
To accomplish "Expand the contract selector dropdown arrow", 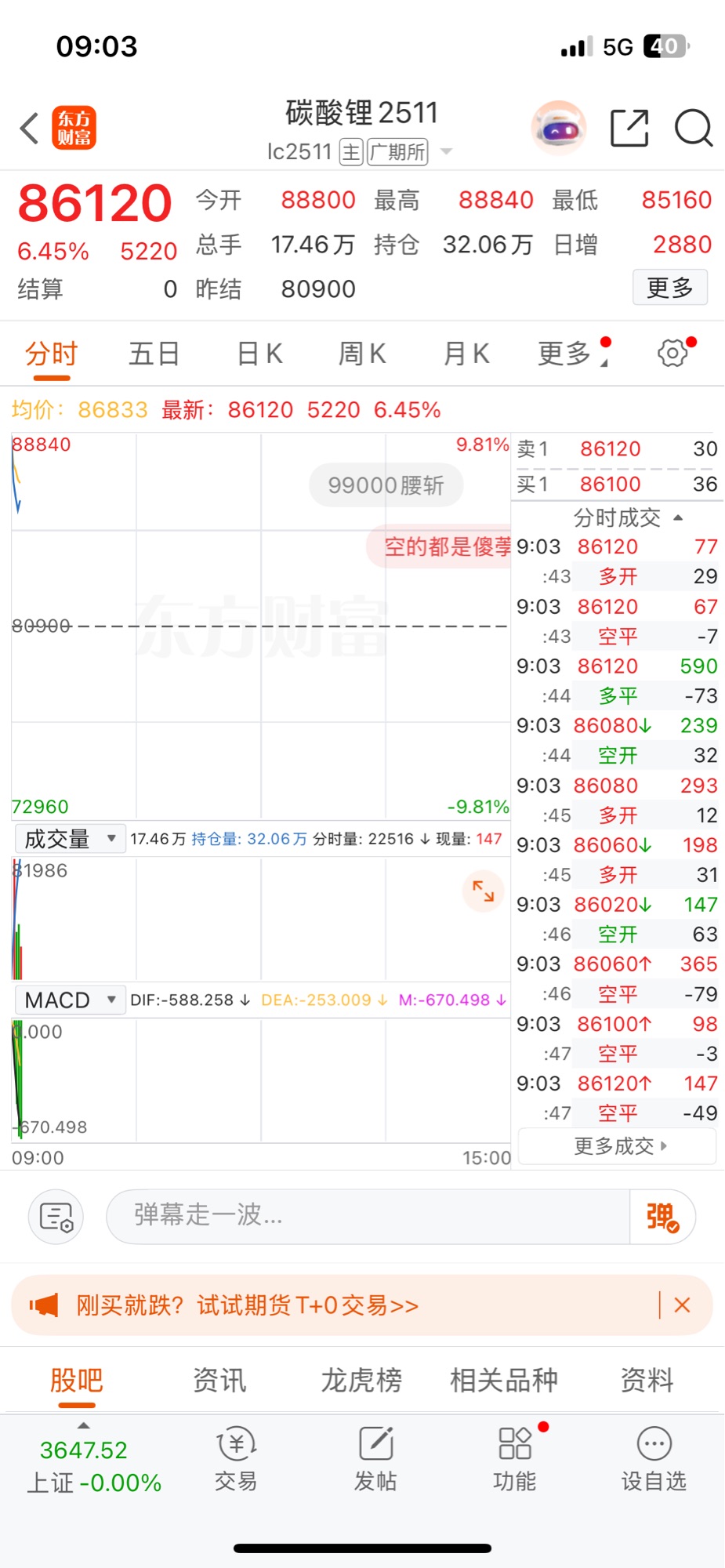I will tap(447, 151).
